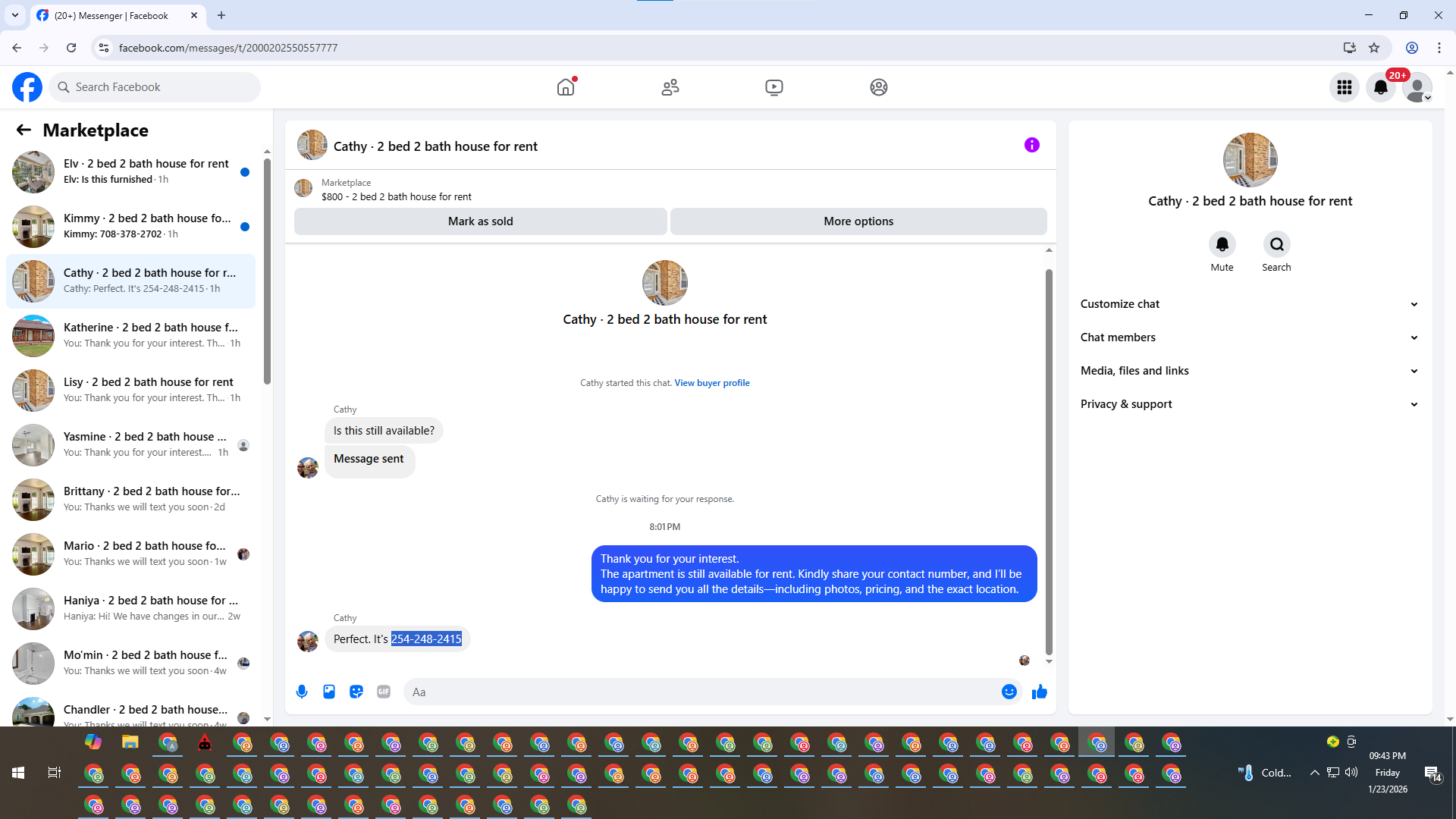Click the purple conversation info icon
The height and width of the screenshot is (819, 1456).
tap(1031, 145)
